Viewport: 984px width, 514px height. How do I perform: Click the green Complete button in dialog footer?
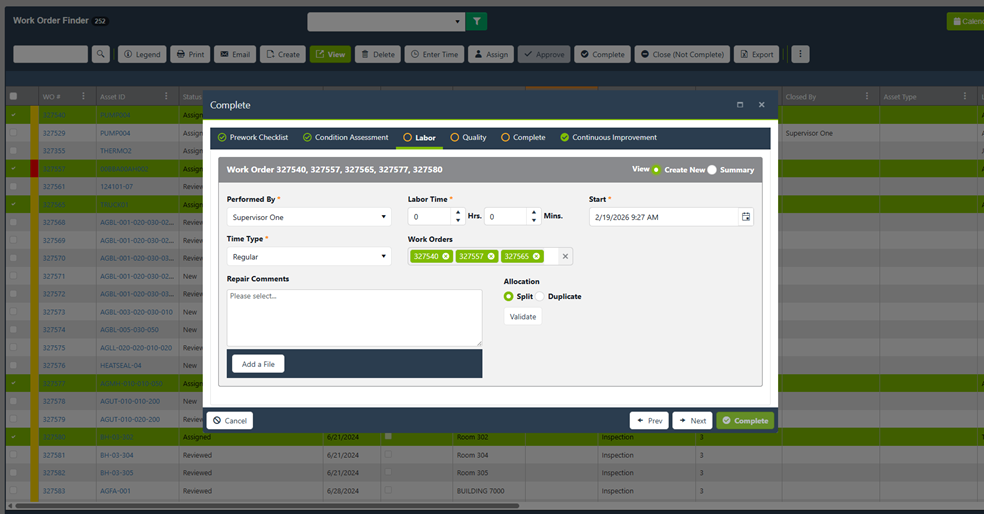coord(745,420)
